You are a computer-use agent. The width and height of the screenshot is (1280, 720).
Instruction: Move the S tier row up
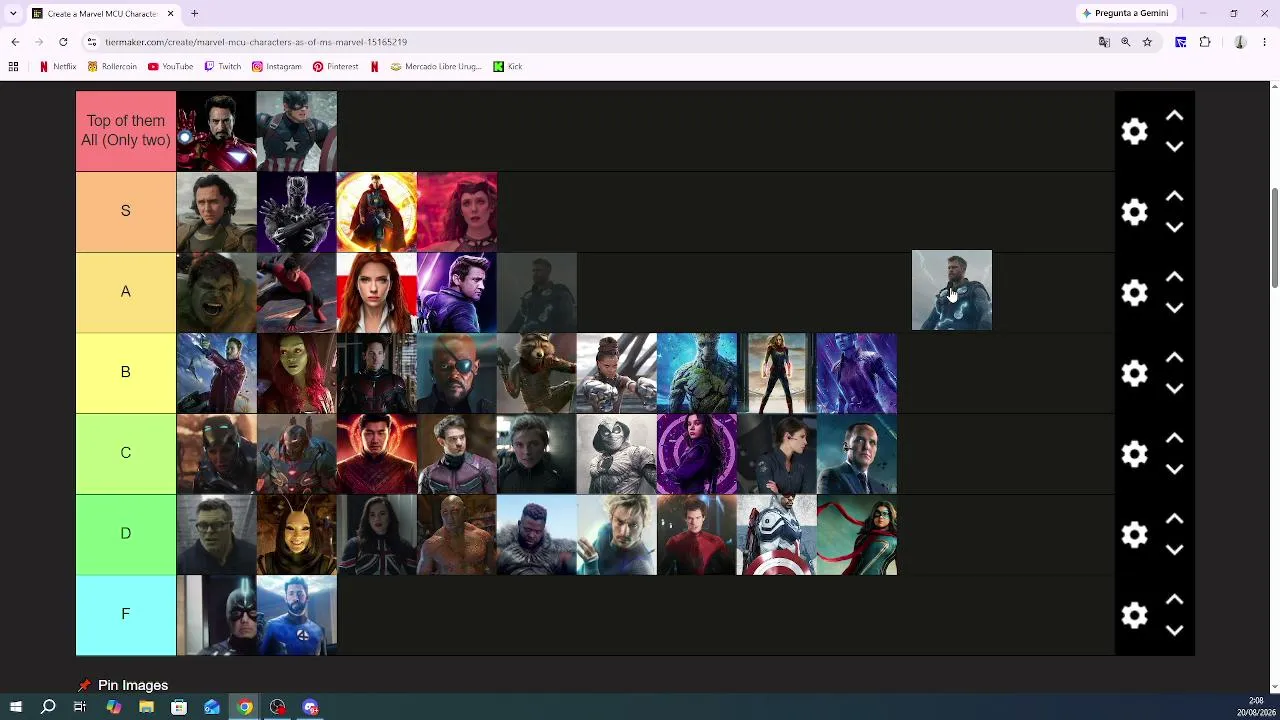[1175, 197]
